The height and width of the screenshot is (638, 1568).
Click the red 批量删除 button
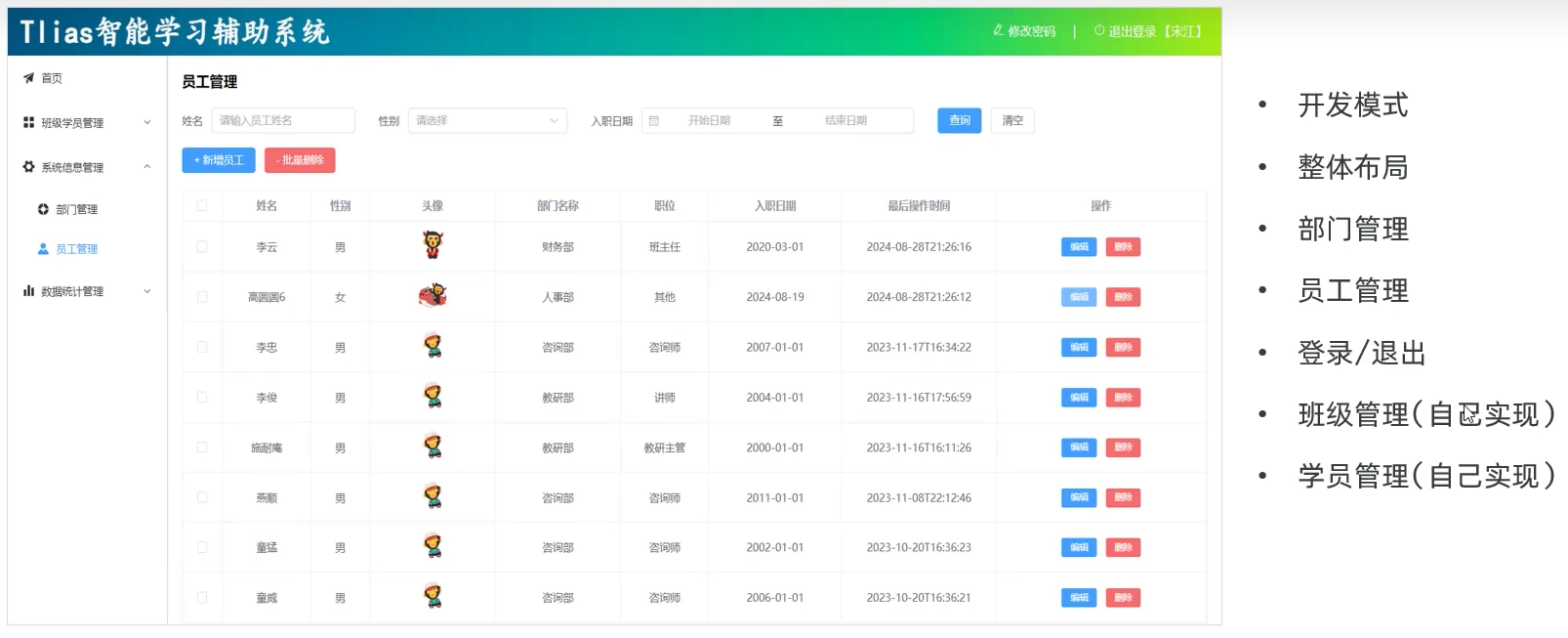tap(300, 160)
